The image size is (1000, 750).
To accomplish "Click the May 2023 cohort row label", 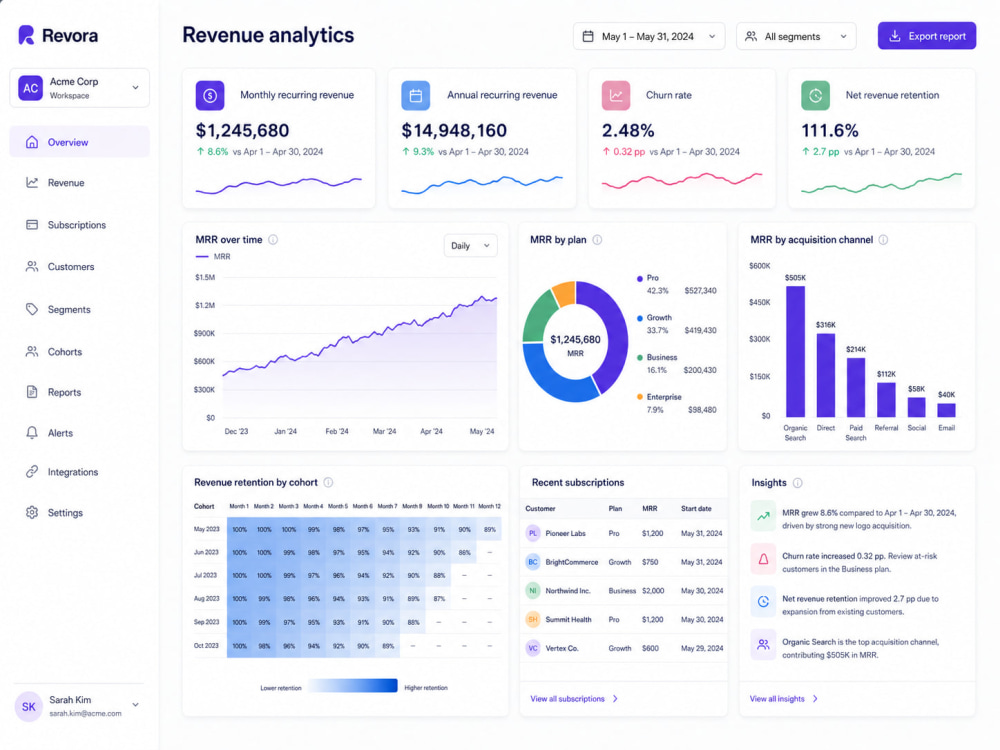I will tap(207, 529).
